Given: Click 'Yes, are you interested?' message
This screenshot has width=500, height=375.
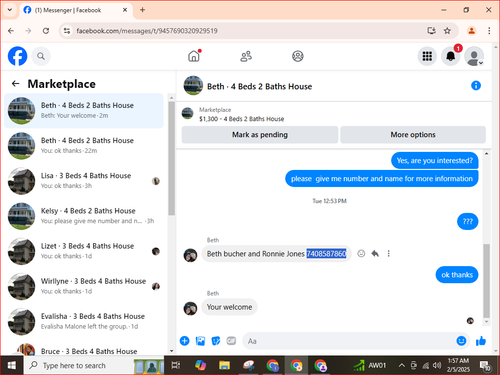Looking at the screenshot, I should tap(434, 161).
